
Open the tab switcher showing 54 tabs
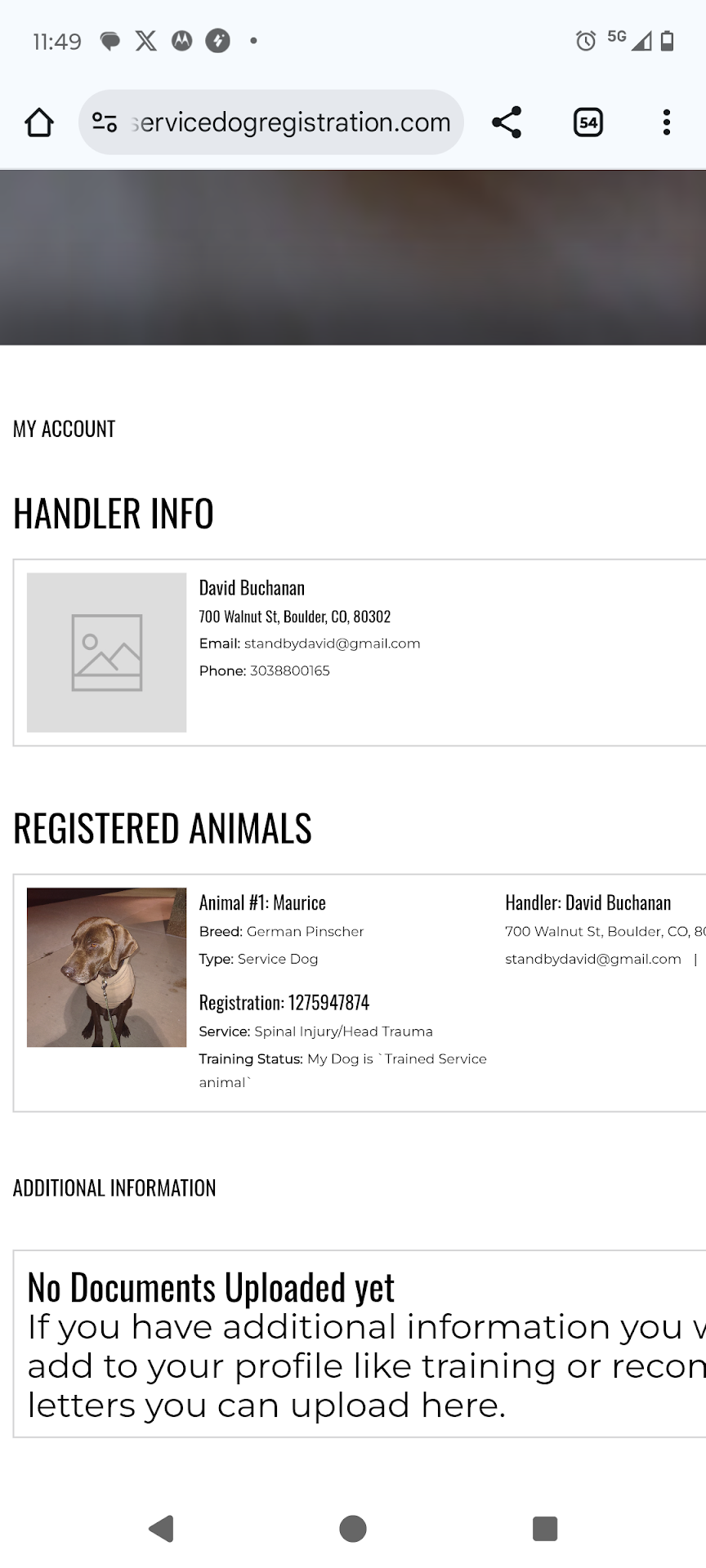point(588,122)
